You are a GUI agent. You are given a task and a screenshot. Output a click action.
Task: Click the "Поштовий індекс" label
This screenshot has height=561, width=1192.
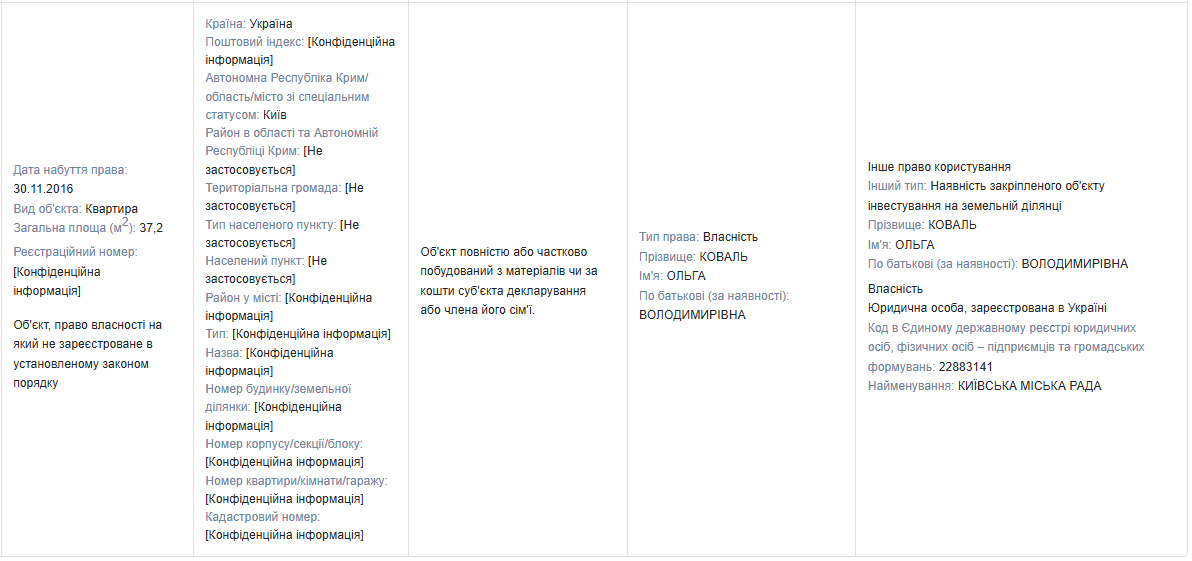(254, 42)
